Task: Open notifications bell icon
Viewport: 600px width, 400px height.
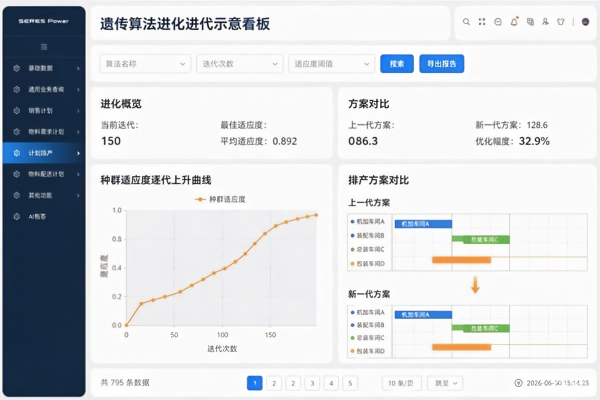Action: (514, 22)
